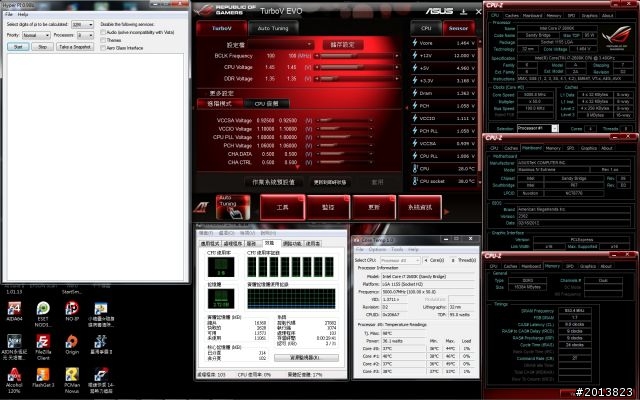
Task: Switch to the CPU tab in sensor panel
Action: (426, 28)
